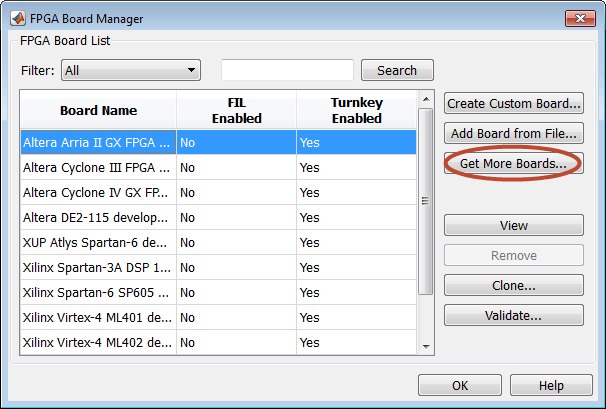Viewport: 606px width, 409px height.
Task: Validate the selected board
Action: pyautogui.click(x=514, y=315)
